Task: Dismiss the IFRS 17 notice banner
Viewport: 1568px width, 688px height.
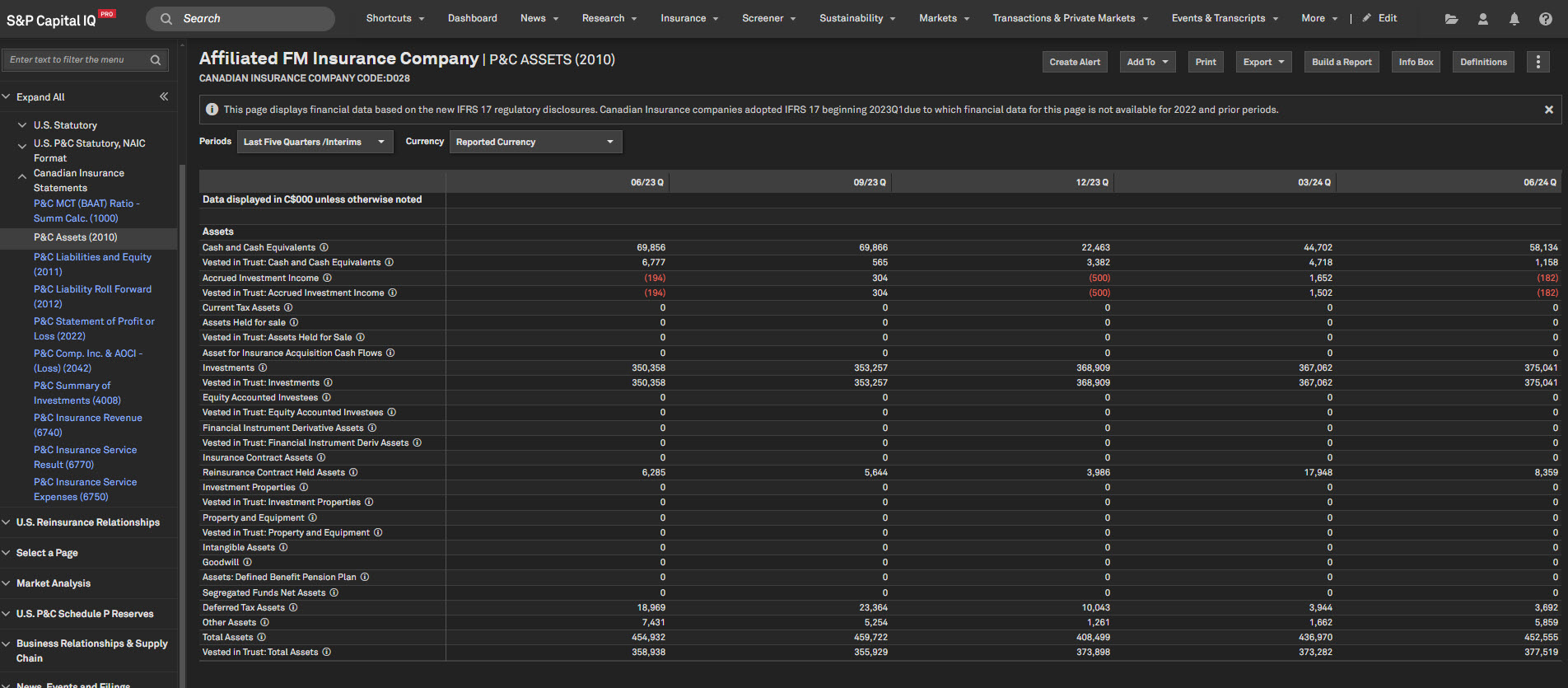Action: pyautogui.click(x=1548, y=110)
